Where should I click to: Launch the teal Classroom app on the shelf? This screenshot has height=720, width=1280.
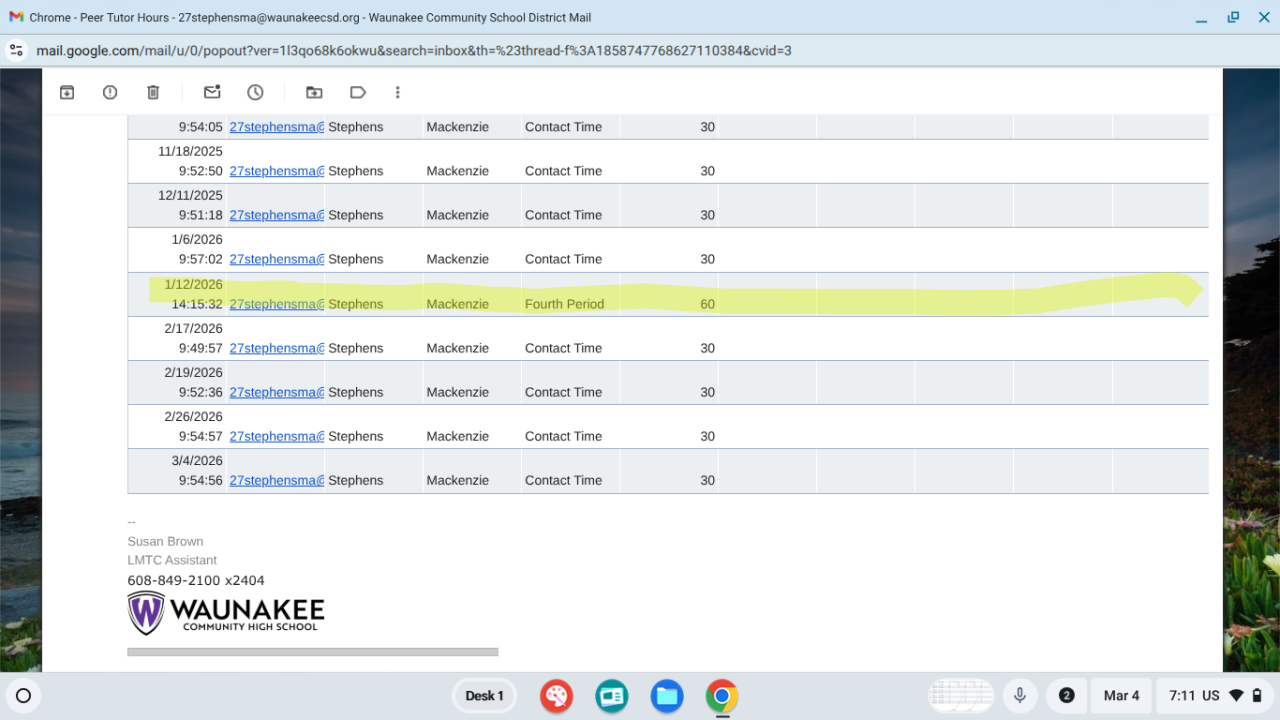click(x=611, y=696)
